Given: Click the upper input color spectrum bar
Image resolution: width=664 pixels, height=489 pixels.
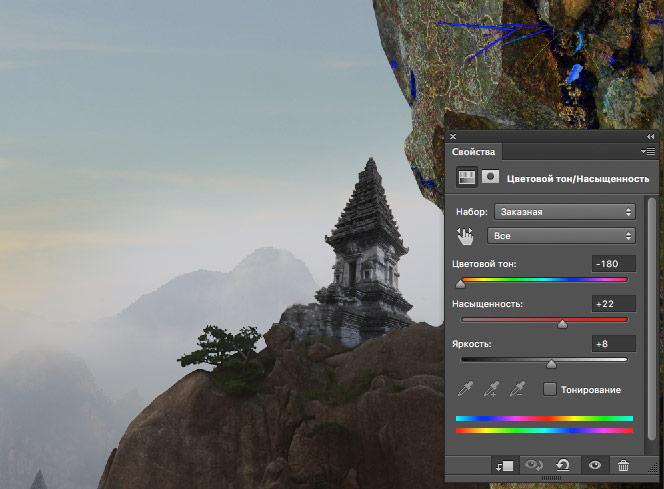Looking at the screenshot, I should (544, 418).
